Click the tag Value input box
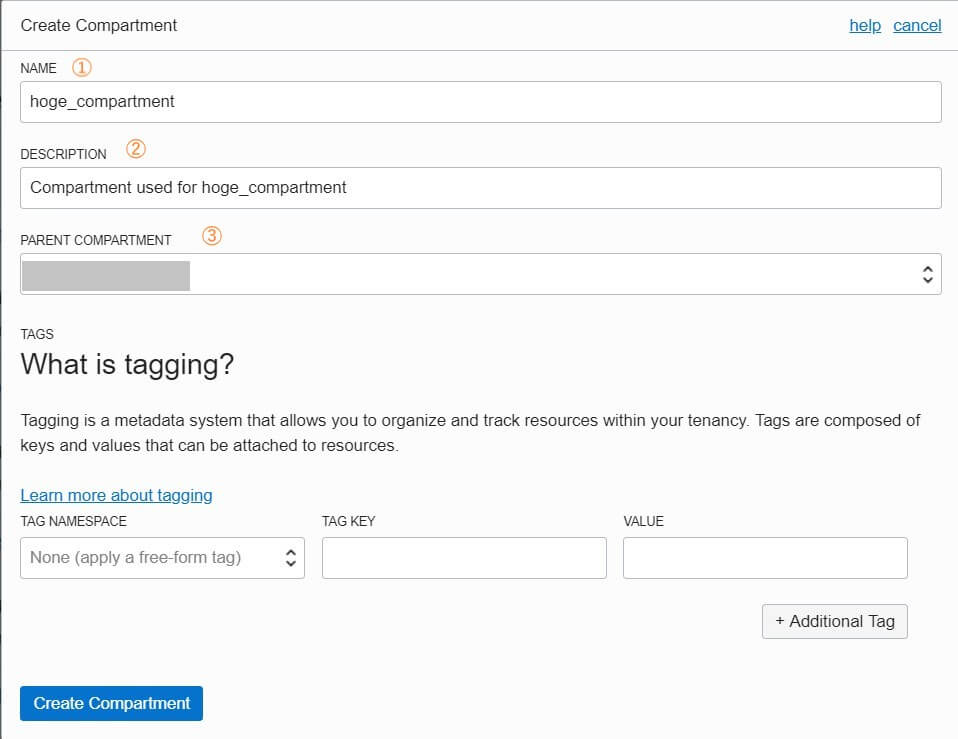The image size is (958, 739). [x=766, y=558]
